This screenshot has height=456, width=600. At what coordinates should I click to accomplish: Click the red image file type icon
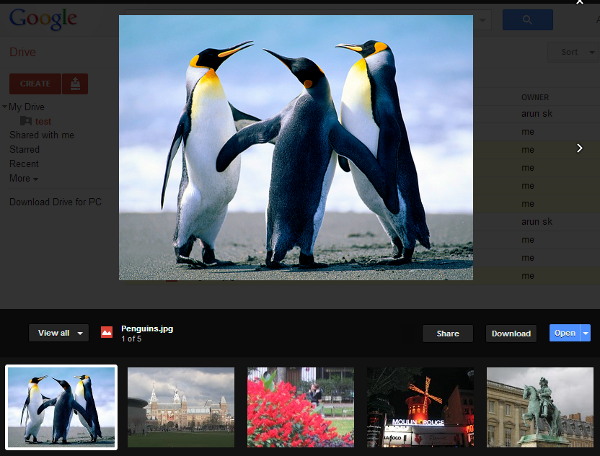(x=107, y=332)
